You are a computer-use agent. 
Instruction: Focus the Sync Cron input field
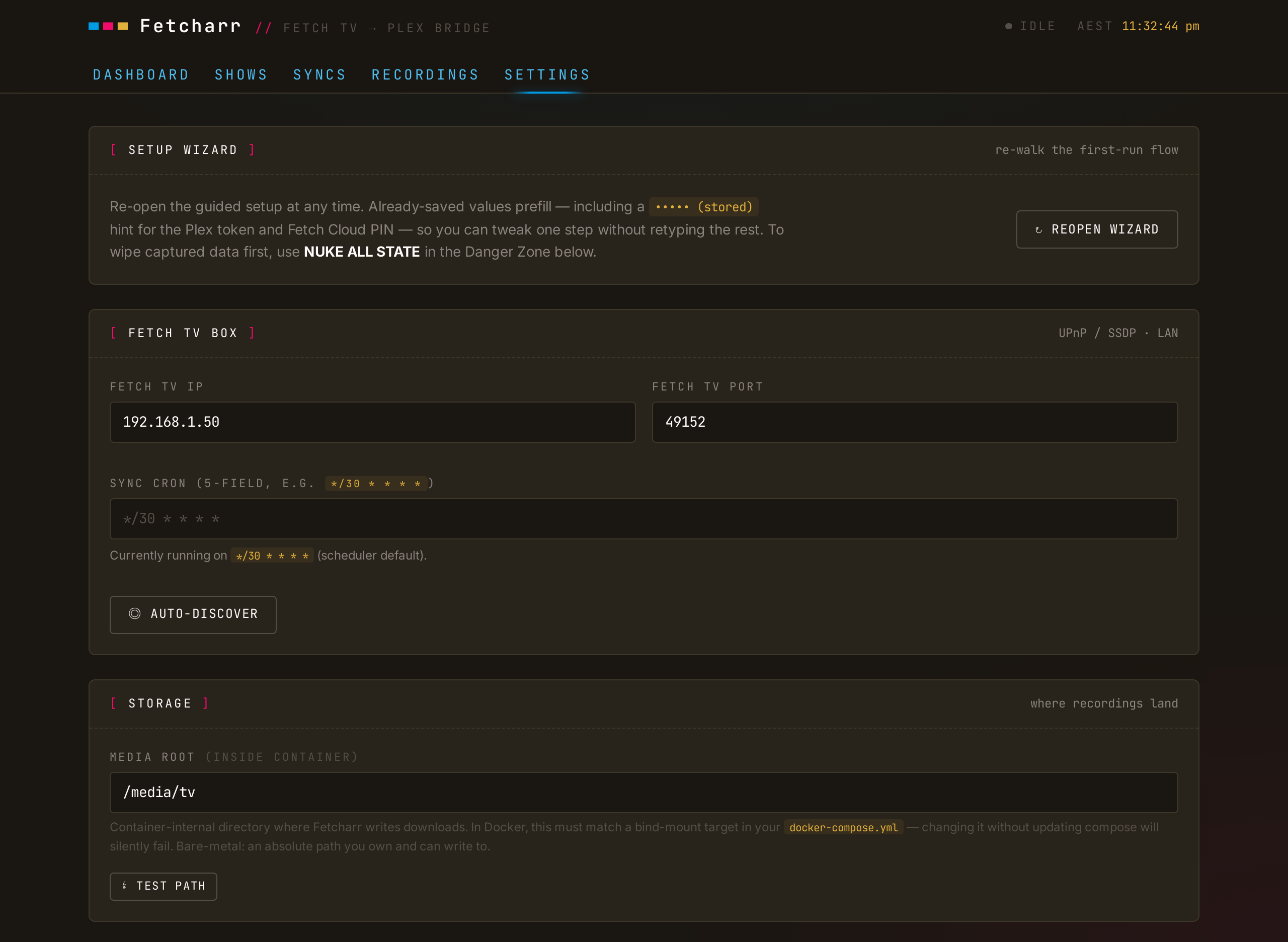[x=643, y=519]
